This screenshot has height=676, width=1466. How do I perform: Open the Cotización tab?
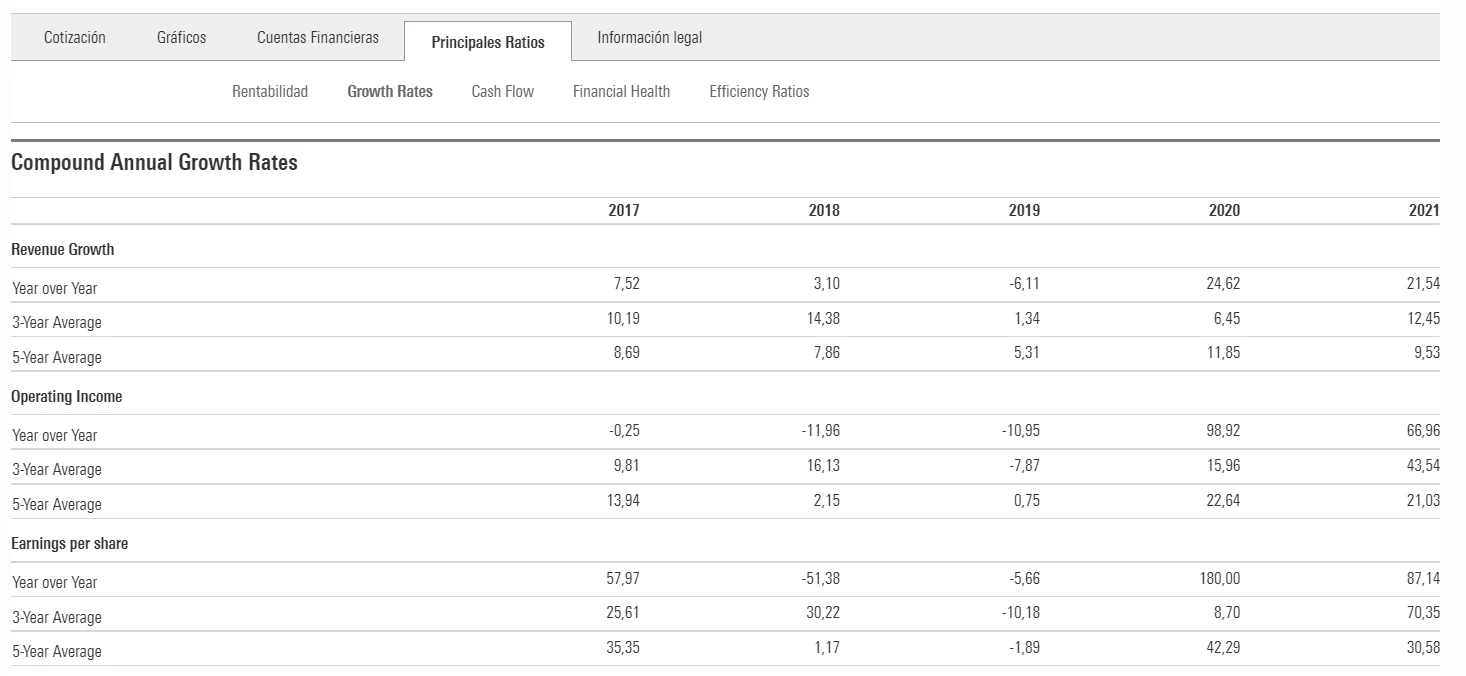click(x=74, y=38)
